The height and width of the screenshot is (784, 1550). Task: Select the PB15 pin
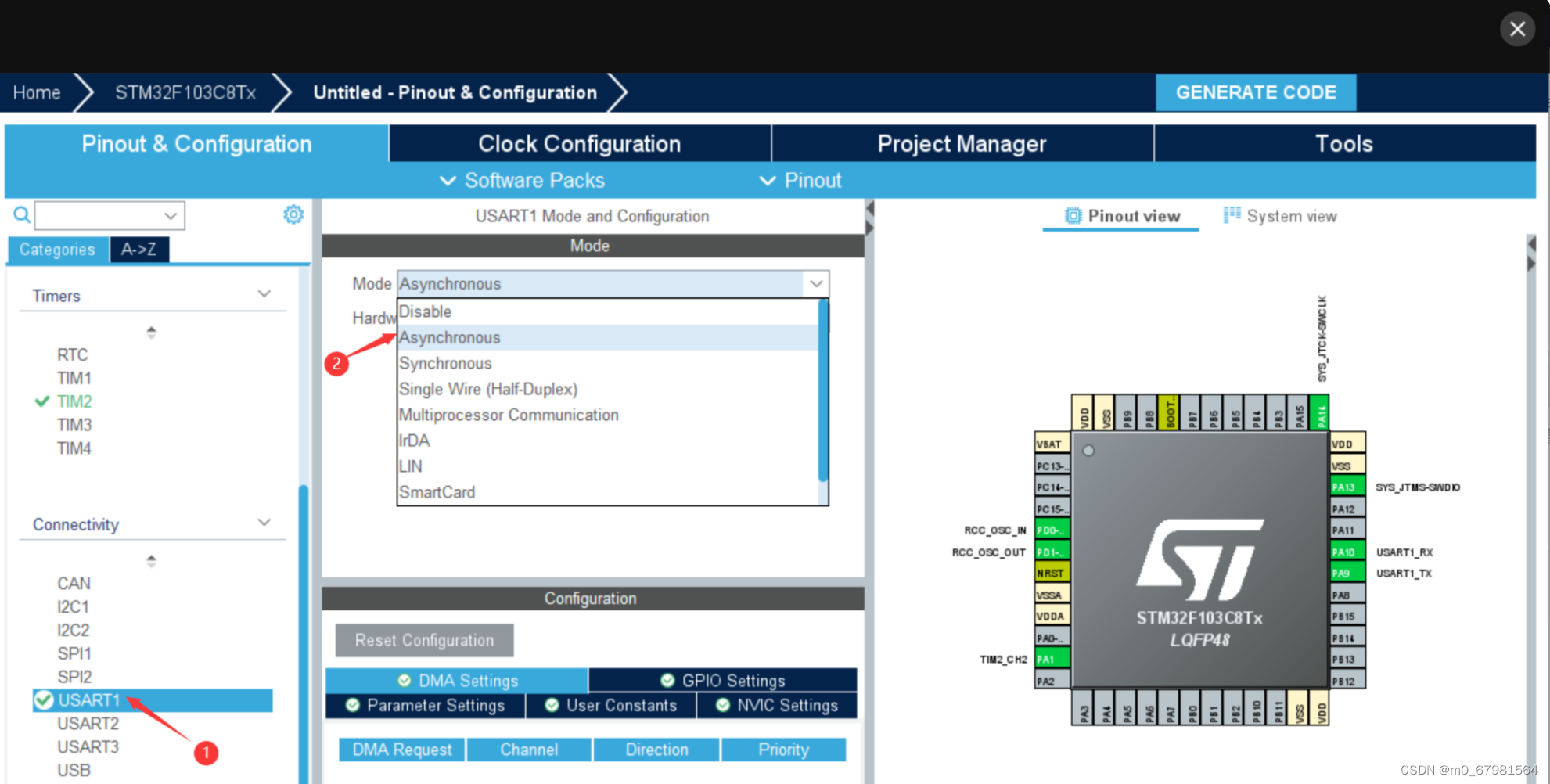click(x=1347, y=617)
